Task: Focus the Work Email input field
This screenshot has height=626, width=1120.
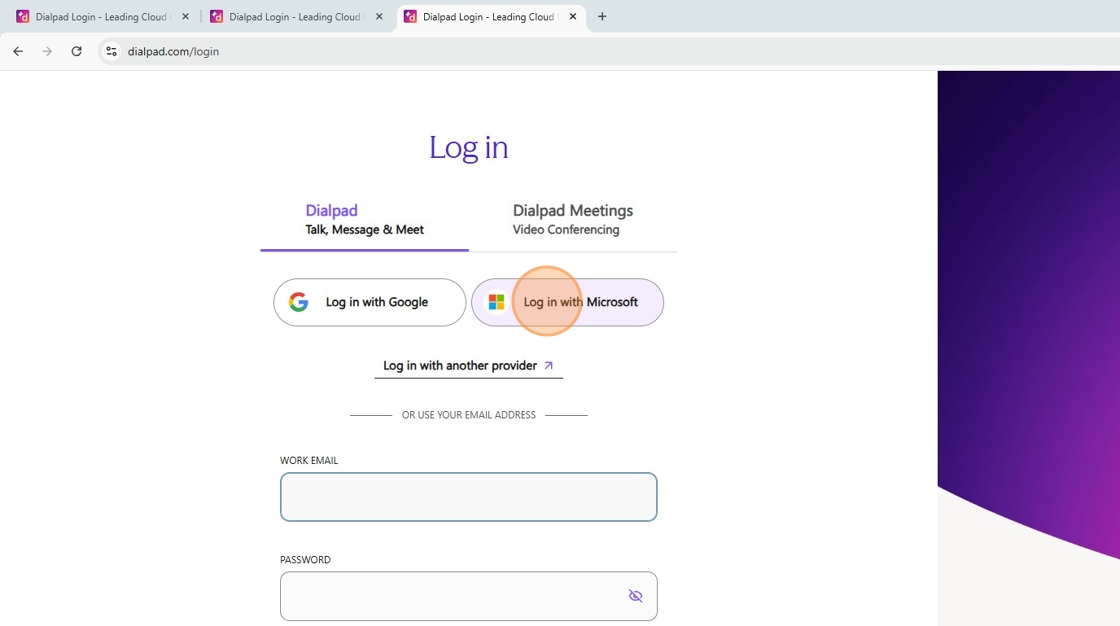Action: point(469,497)
